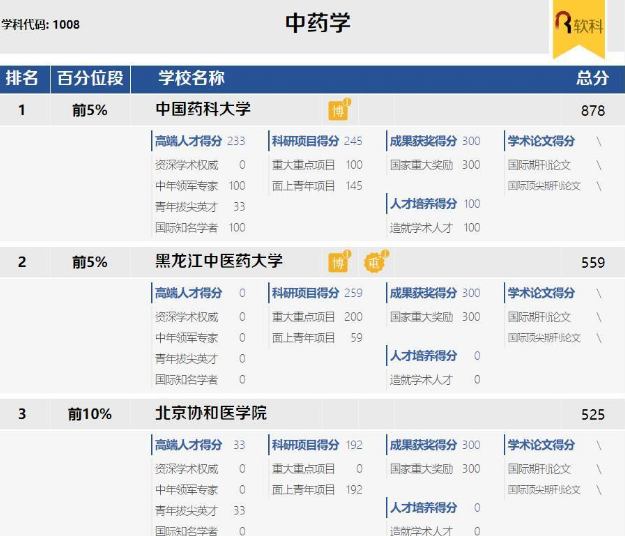Viewport: 625px width, 536px height.
Task: Click 青年拔尖英才 33 row in 中国药科大学
Action: [x=200, y=207]
